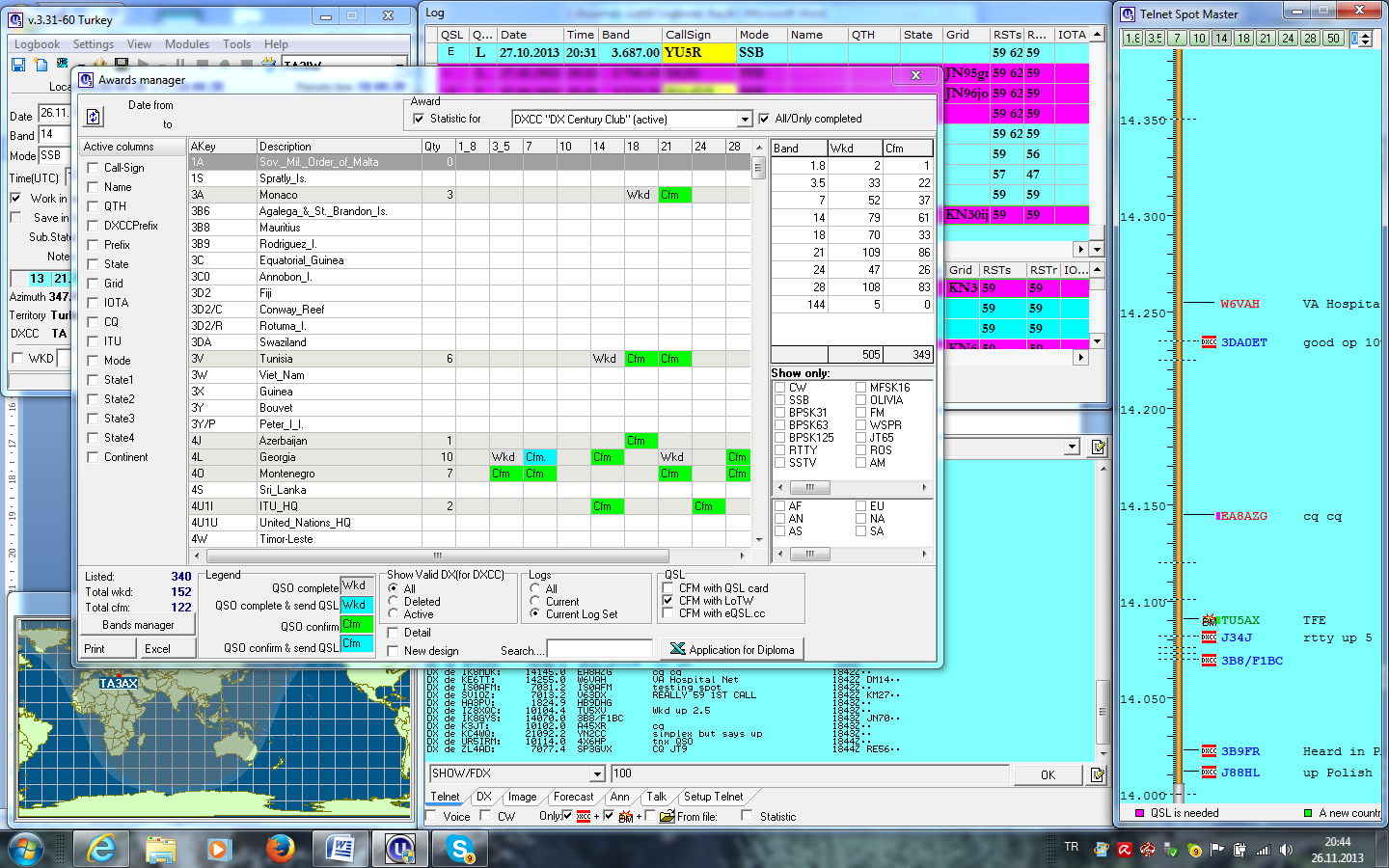Click QSO confirm green Cfm swatch
Image resolution: width=1389 pixels, height=868 pixels.
point(357,625)
